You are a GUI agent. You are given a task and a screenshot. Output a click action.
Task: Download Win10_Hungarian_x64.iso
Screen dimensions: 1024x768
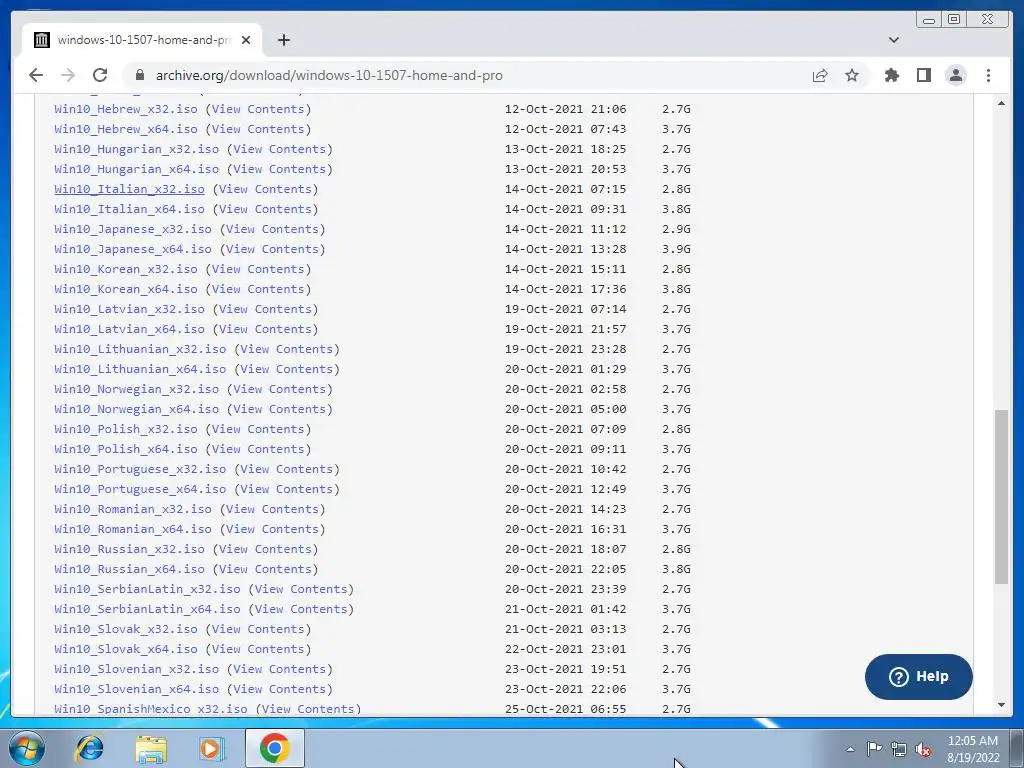[x=136, y=169]
